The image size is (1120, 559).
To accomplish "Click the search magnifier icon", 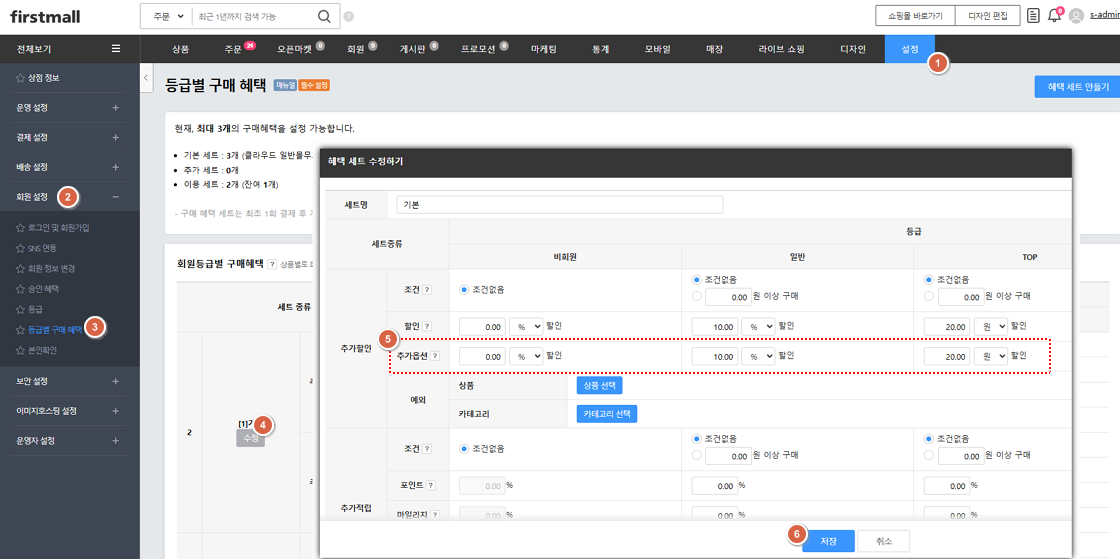I will [323, 17].
